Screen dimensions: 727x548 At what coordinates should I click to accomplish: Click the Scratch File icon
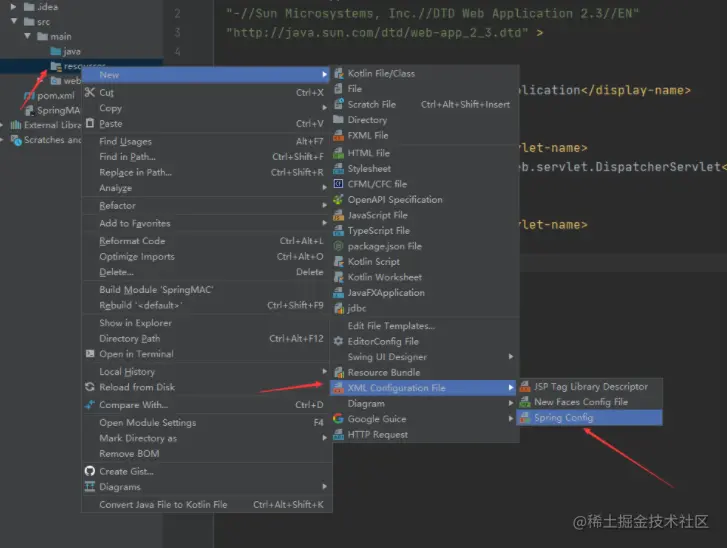click(x=339, y=104)
